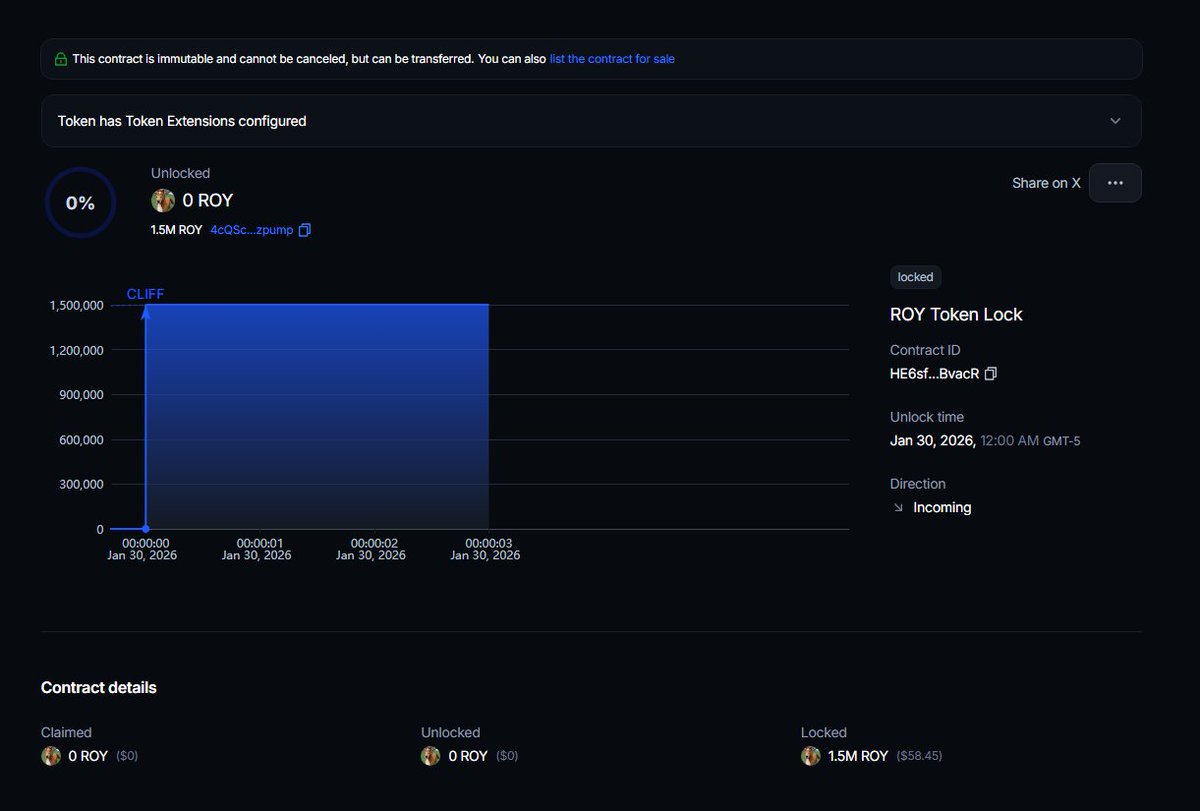Open the 4cQSc...zpump token address link
Viewport: 1200px width, 811px height.
250,230
